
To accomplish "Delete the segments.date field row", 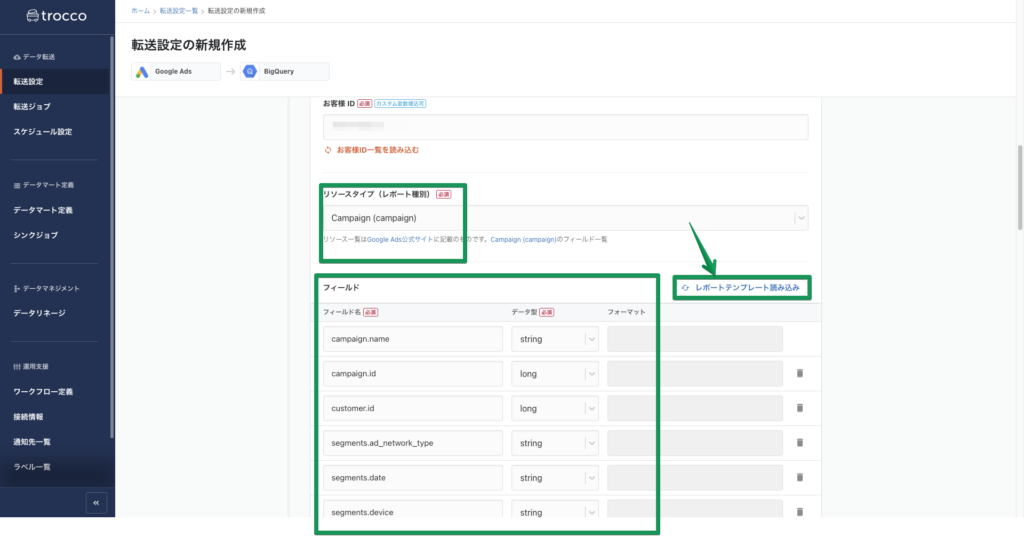I will [x=799, y=478].
